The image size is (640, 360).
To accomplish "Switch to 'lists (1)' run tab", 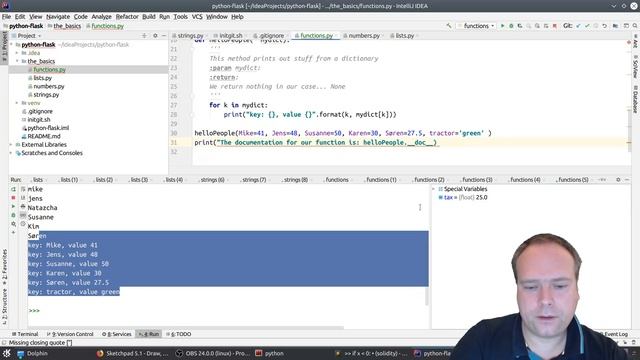I will [x=69, y=180].
